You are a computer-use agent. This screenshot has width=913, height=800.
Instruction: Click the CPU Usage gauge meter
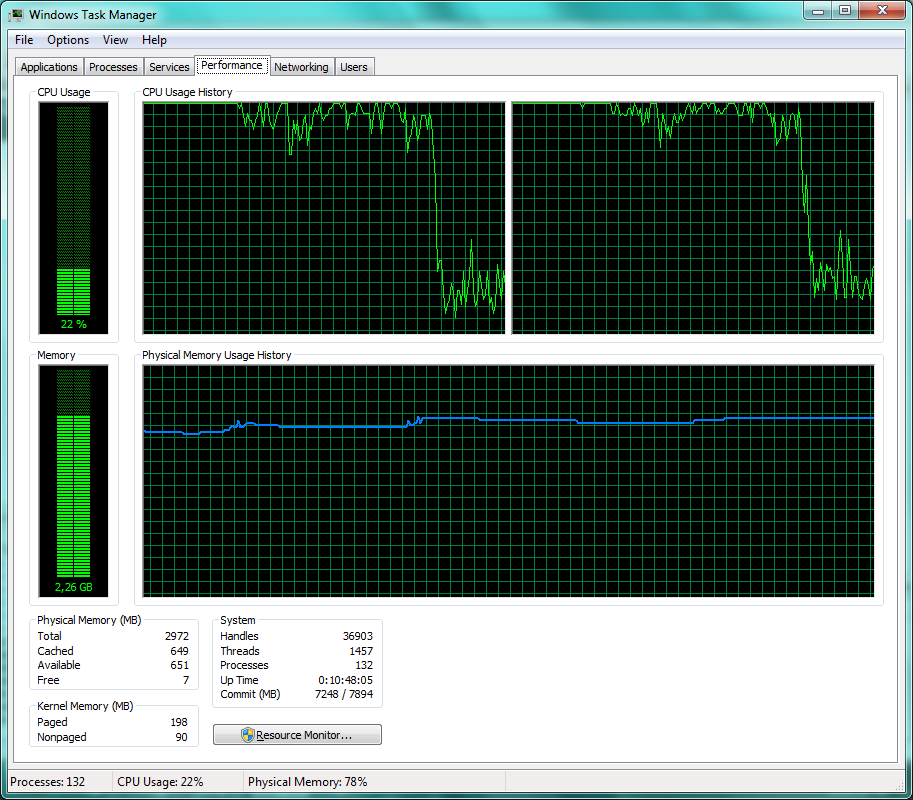click(x=73, y=215)
